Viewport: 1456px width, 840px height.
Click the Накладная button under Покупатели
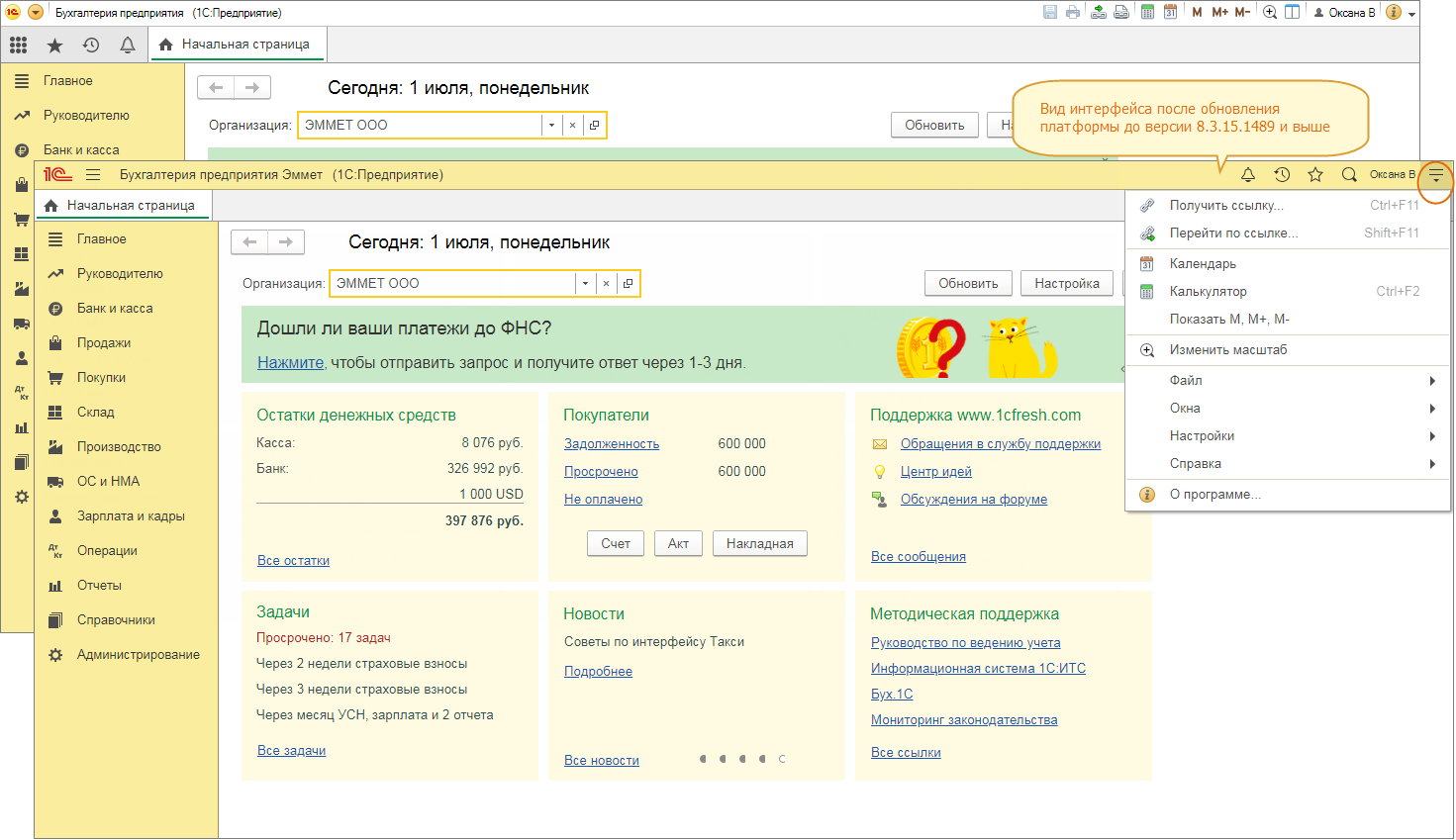pyautogui.click(x=760, y=544)
